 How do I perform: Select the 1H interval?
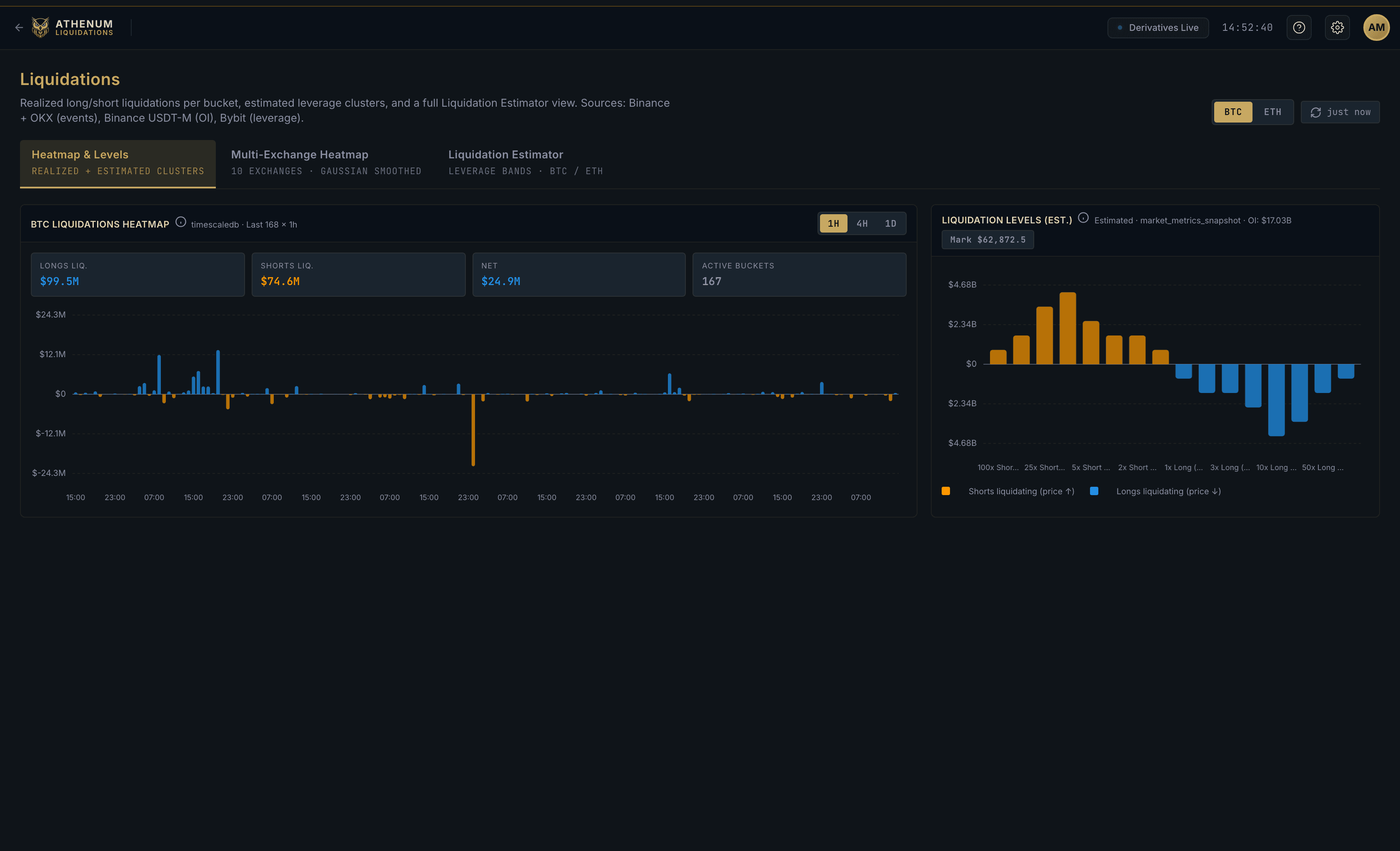[x=833, y=223]
